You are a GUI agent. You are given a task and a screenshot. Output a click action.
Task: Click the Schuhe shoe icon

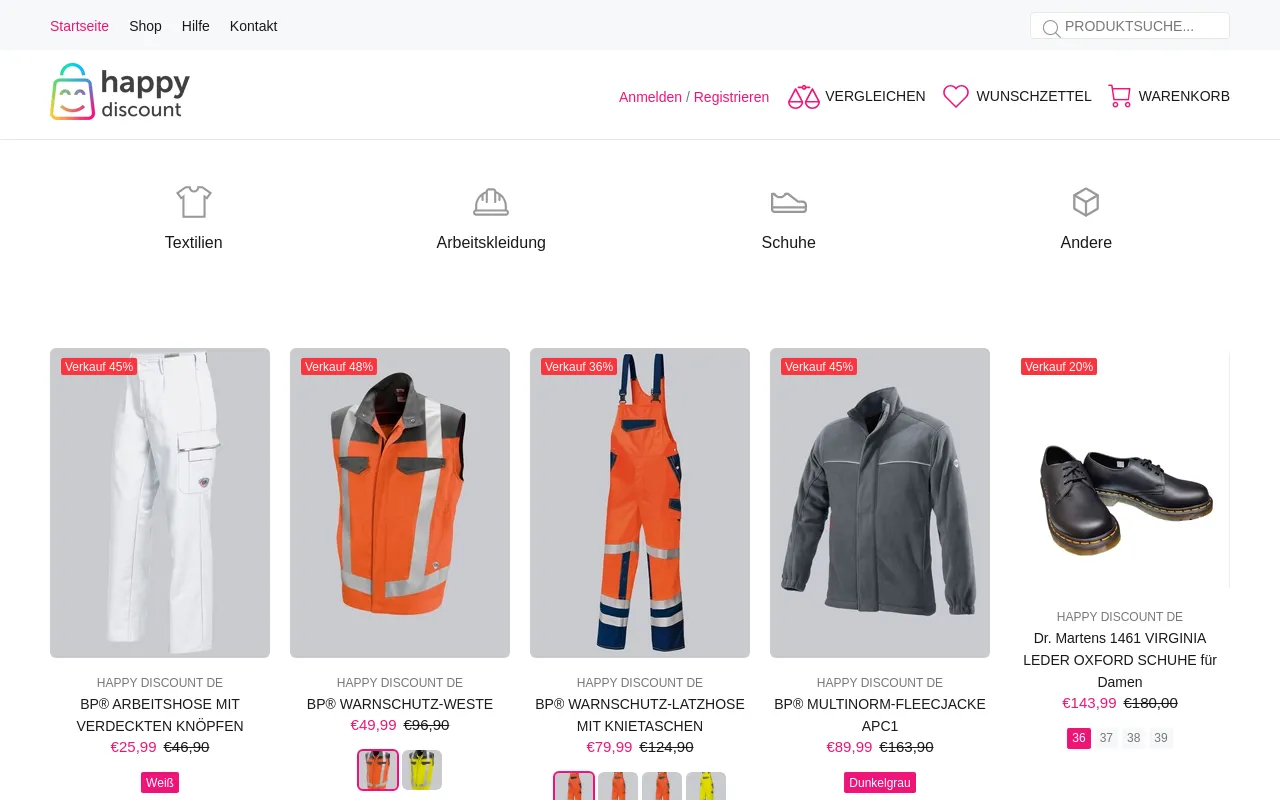pyautogui.click(x=788, y=202)
